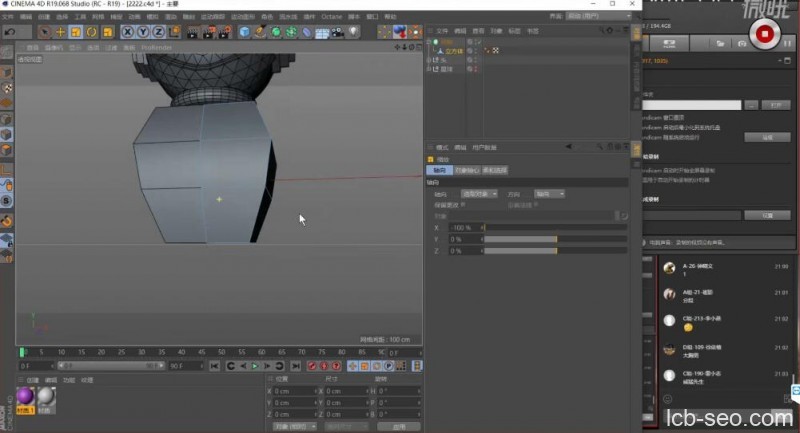Open Edit Render Settings clapperboard icon
Image resolution: width=800 pixels, height=433 pixels.
click(224, 32)
